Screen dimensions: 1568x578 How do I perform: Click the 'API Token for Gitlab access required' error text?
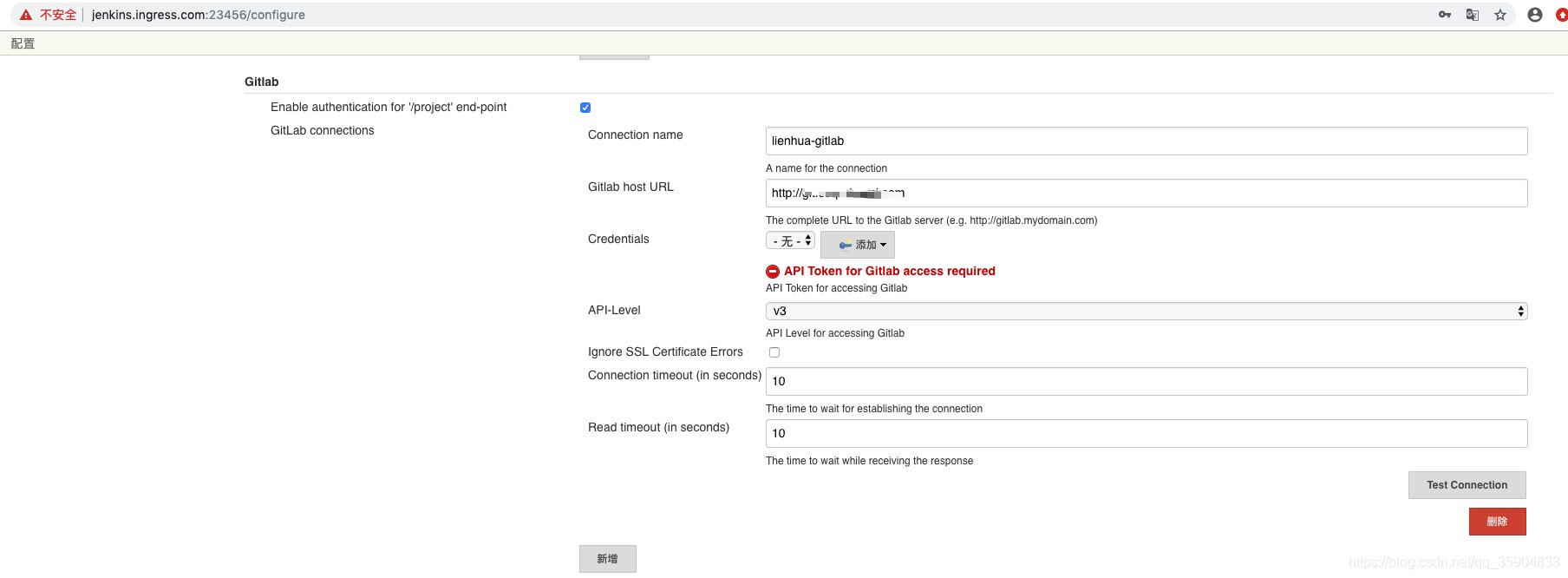point(890,271)
